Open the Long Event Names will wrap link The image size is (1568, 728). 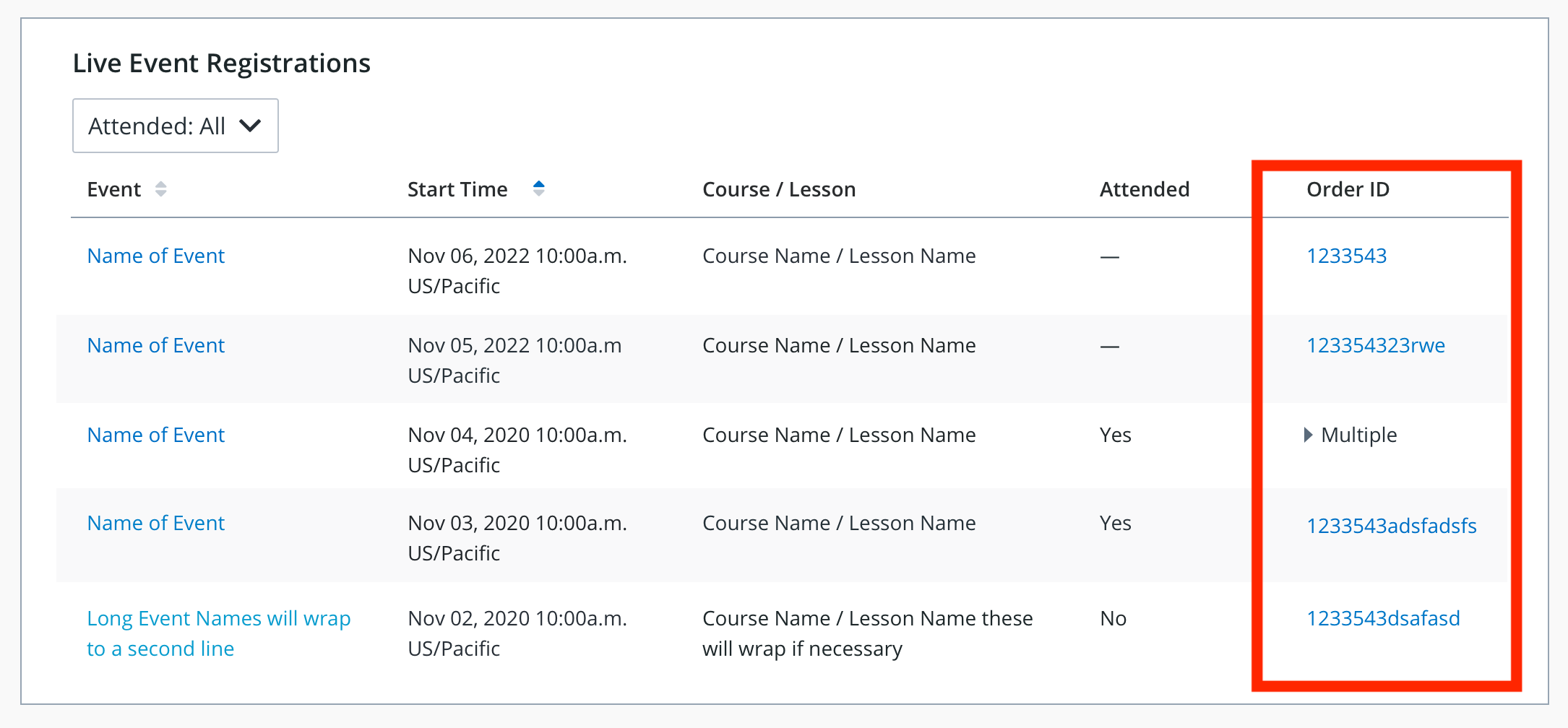click(x=219, y=633)
